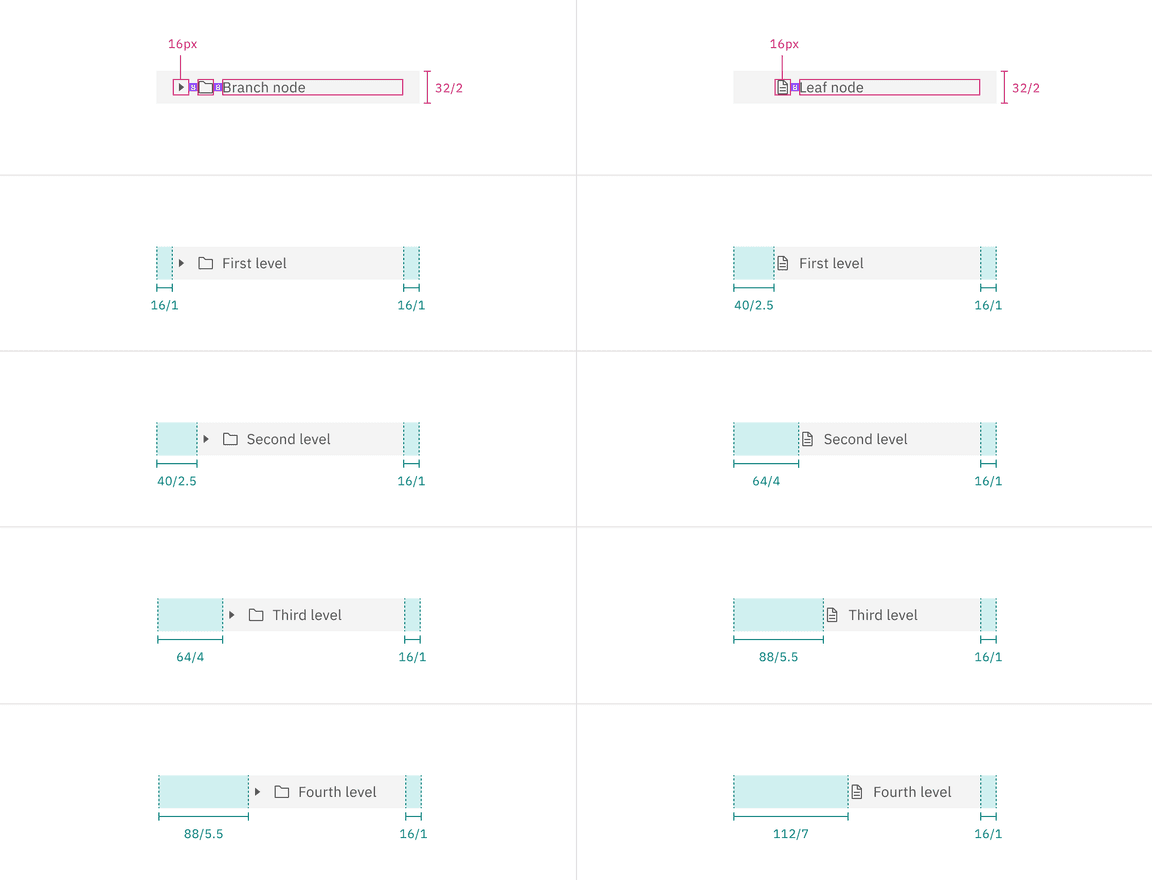
Task: Expand the Branch node caret
Action: 181,88
